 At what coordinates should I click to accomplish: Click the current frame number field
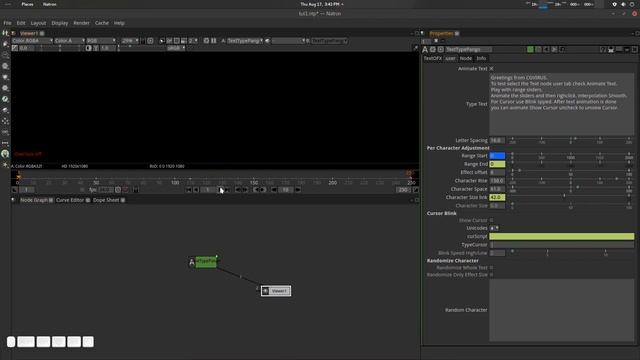[208, 190]
